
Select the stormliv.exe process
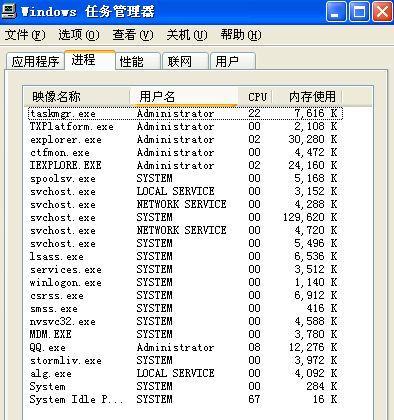point(185,360)
